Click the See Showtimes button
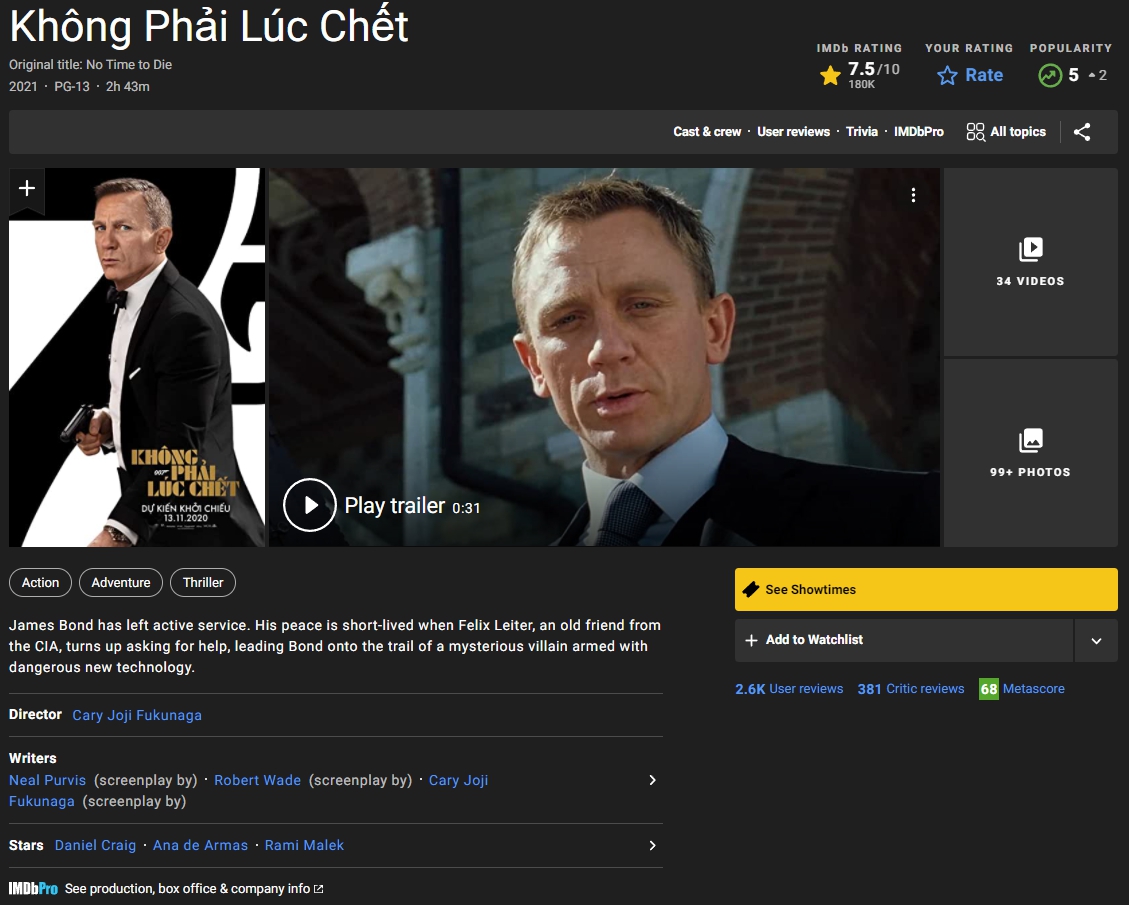This screenshot has height=905, width=1129. click(926, 589)
